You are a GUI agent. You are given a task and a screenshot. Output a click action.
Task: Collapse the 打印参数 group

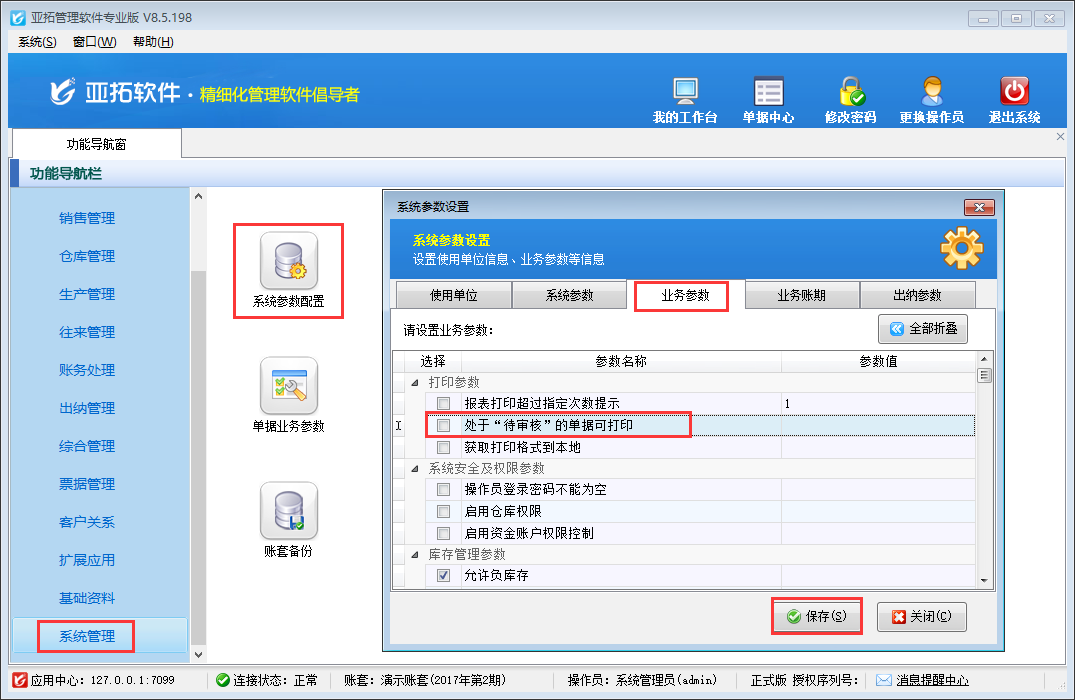(414, 383)
